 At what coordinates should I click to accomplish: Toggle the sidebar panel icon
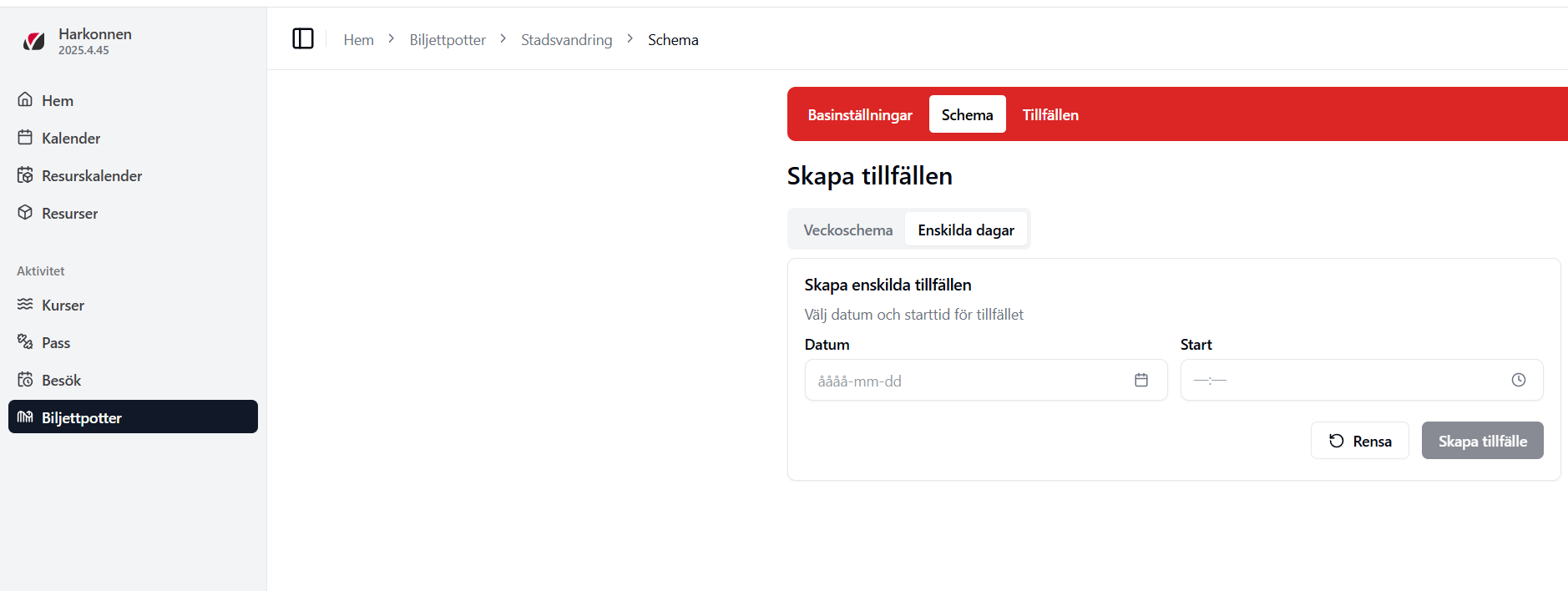302,39
